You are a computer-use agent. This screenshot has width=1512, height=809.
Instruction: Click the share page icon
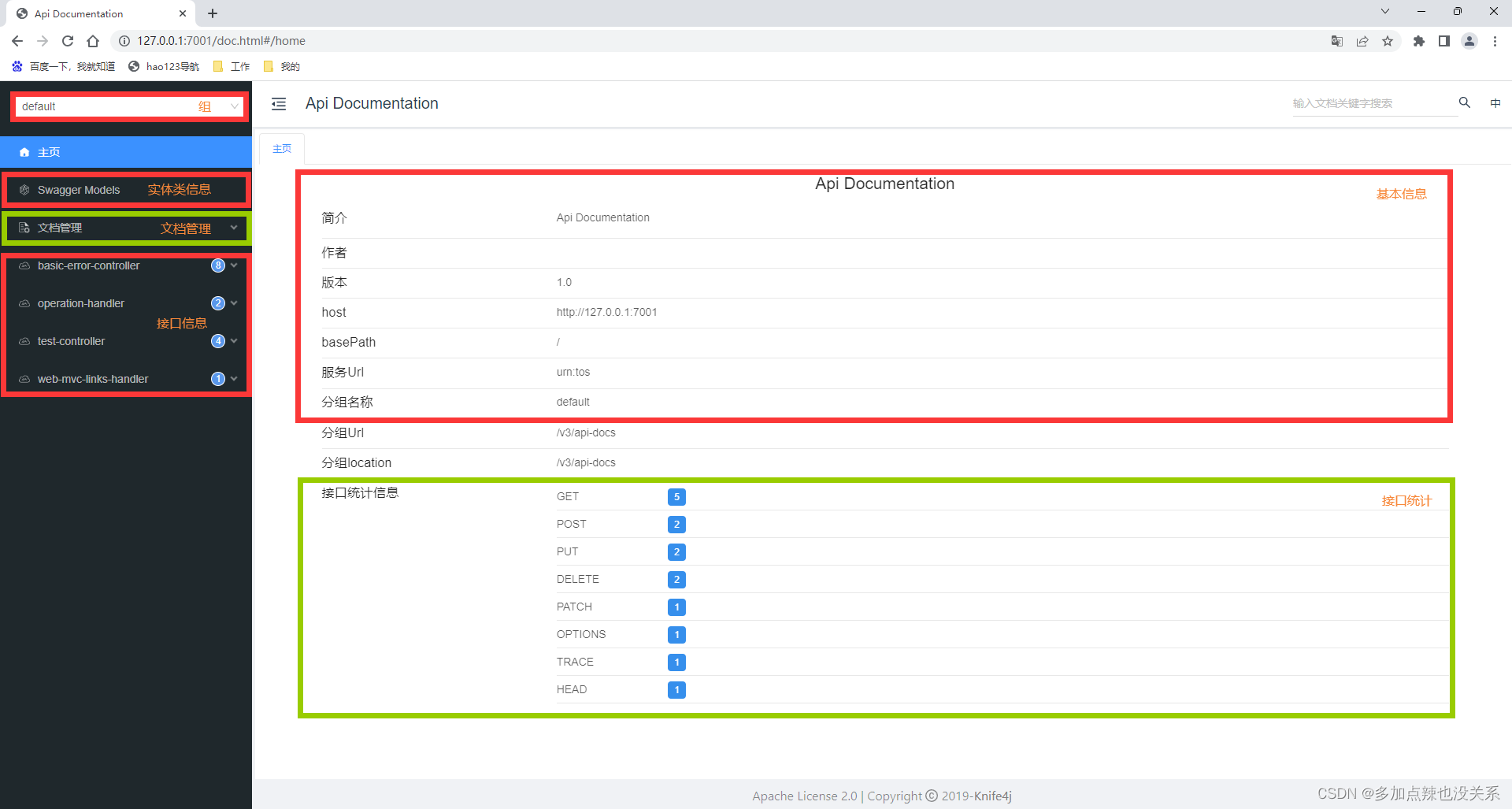[x=1362, y=41]
